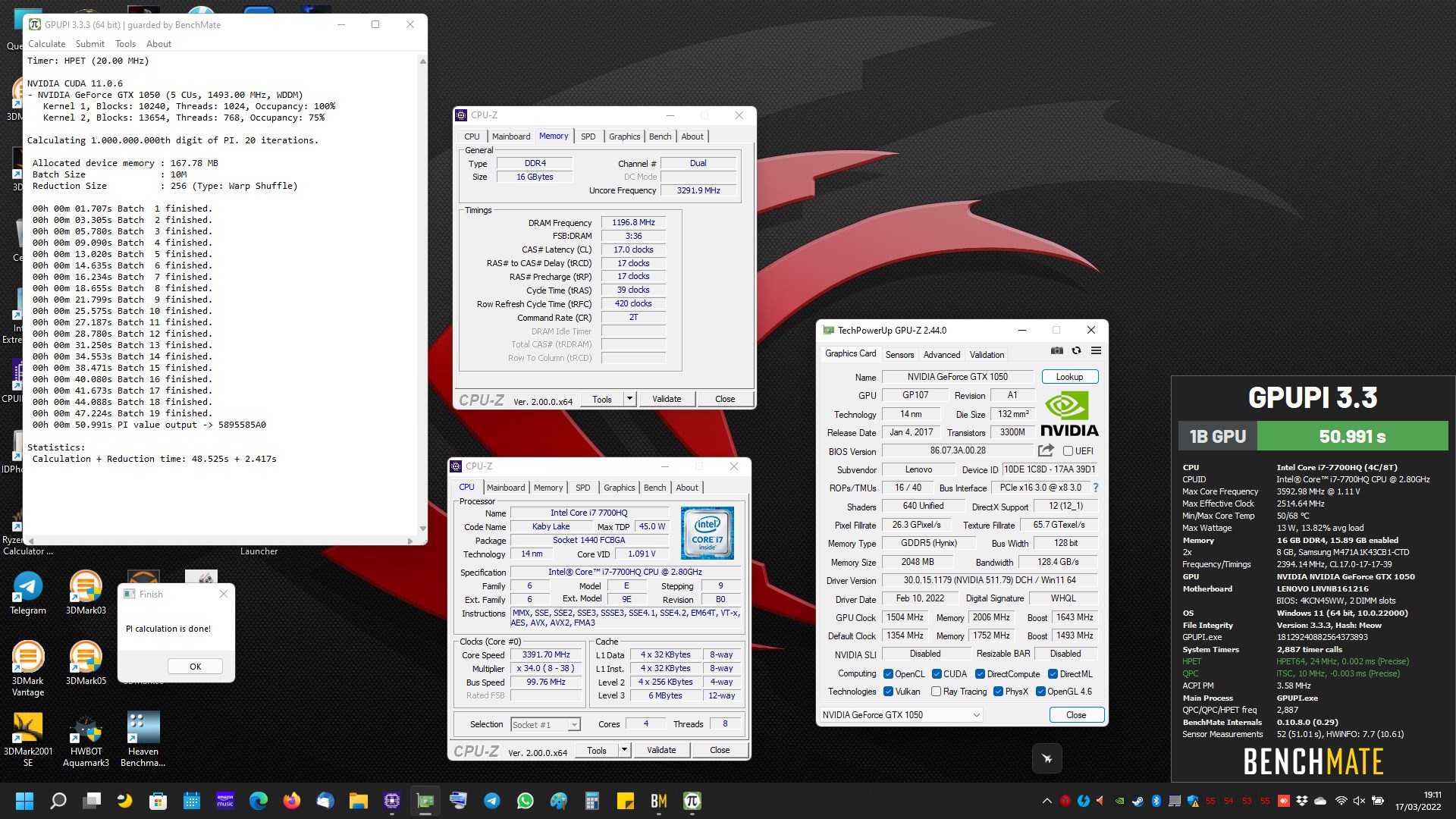This screenshot has height=819, width=1456.
Task: Toggle the DirectML checkbox
Action: click(1053, 674)
